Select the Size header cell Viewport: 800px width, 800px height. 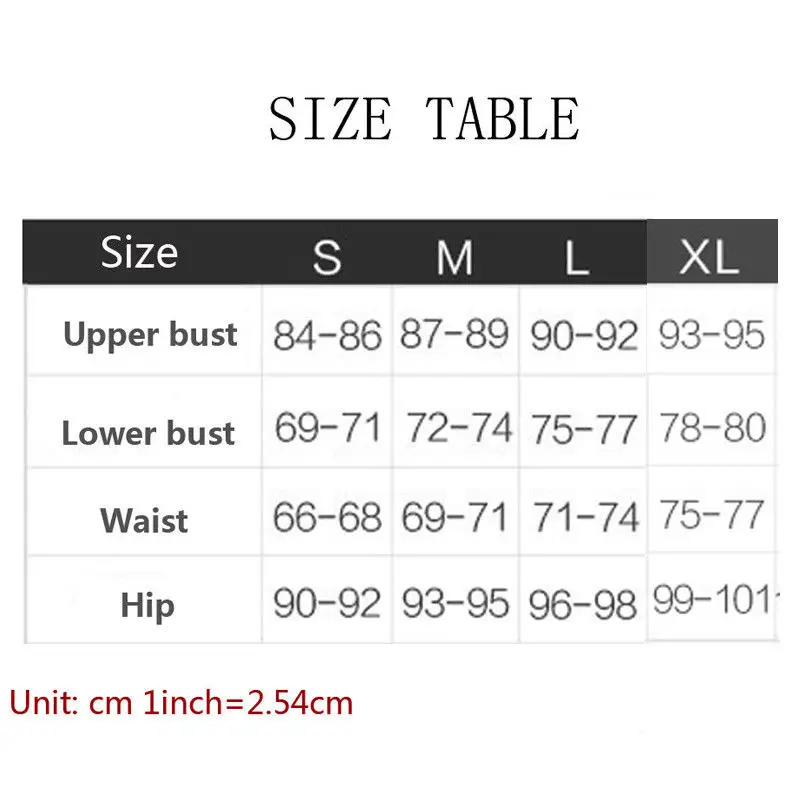click(x=139, y=253)
